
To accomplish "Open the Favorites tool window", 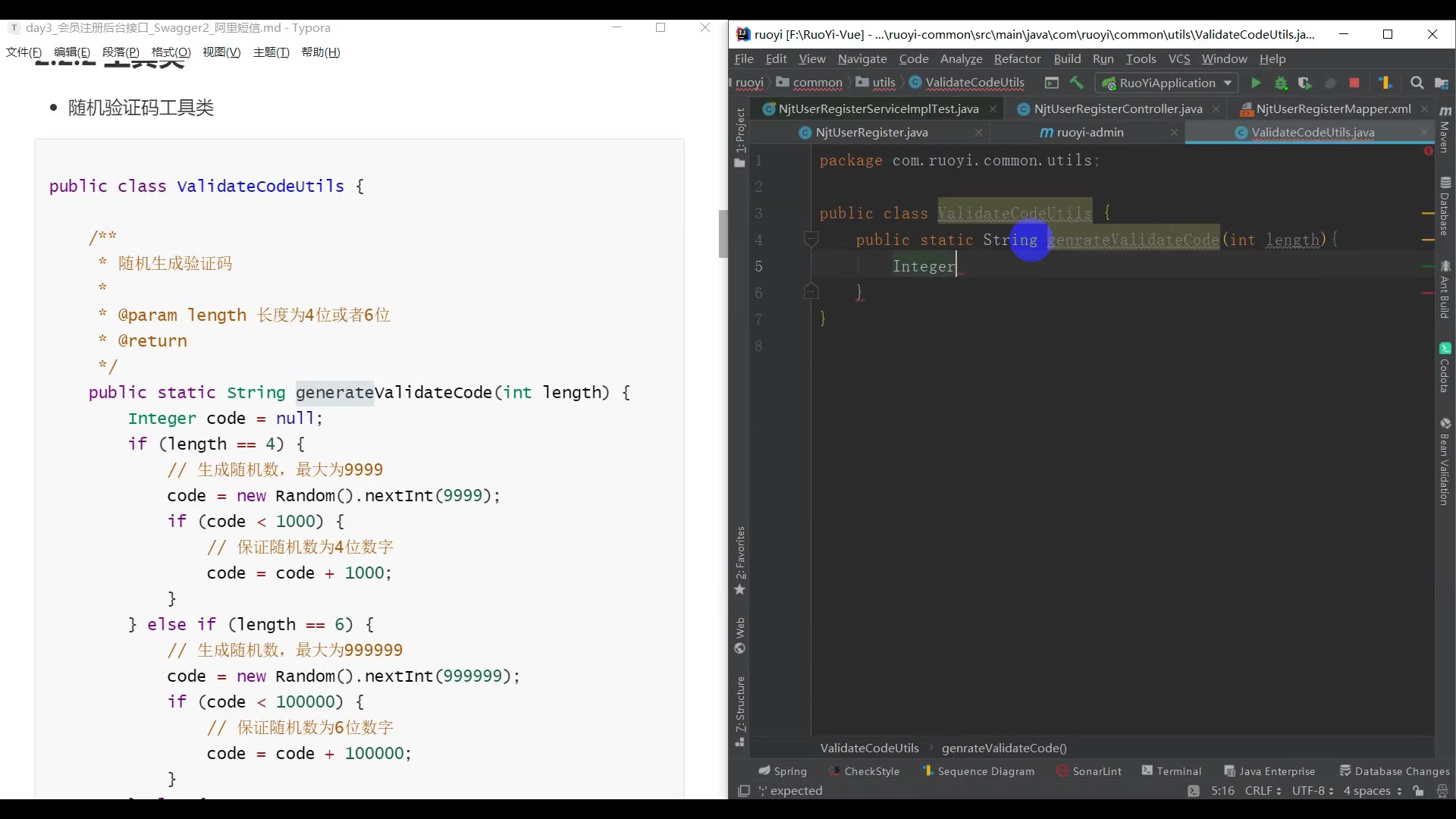I will [740, 561].
